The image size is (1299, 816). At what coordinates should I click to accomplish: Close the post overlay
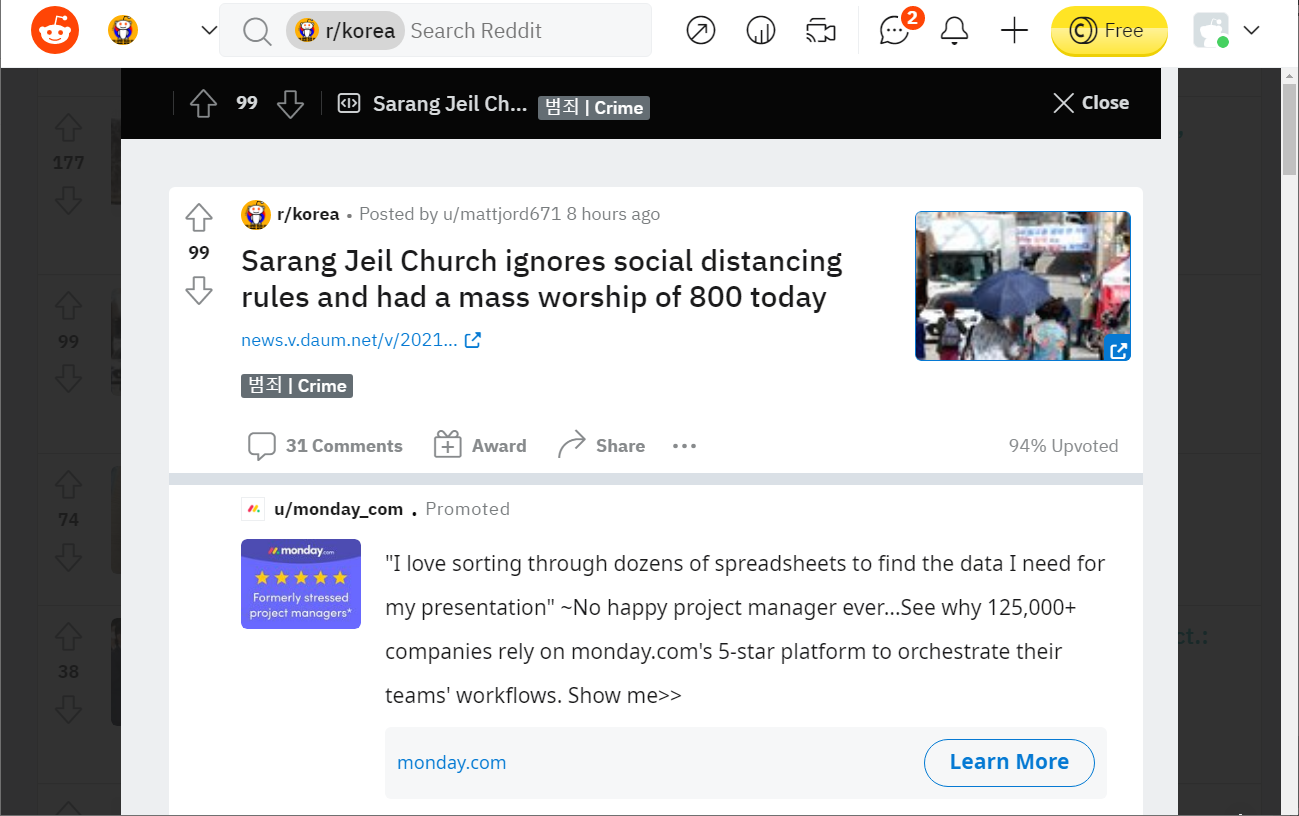pyautogui.click(x=1091, y=103)
